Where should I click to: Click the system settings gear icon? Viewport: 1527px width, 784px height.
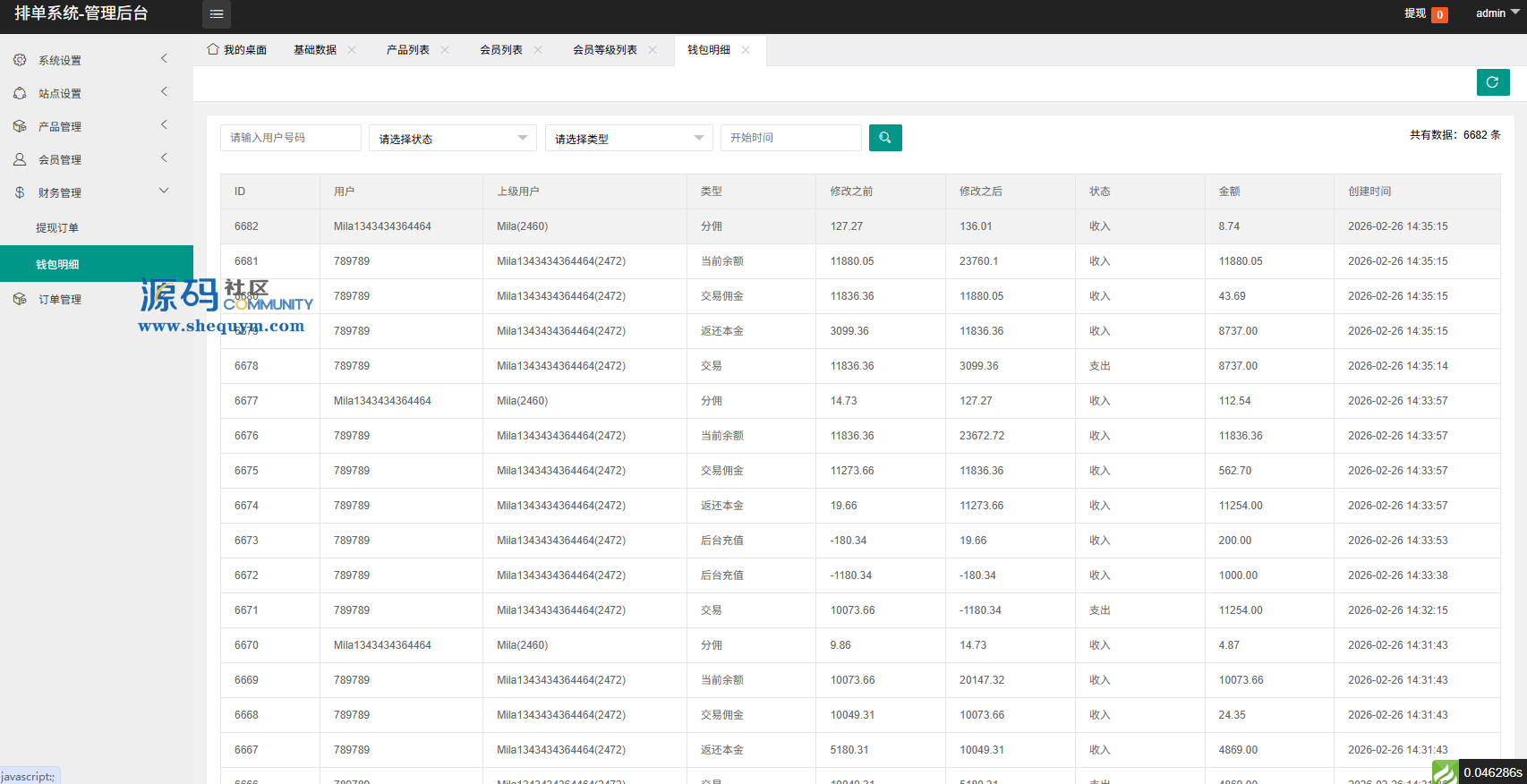click(x=20, y=60)
